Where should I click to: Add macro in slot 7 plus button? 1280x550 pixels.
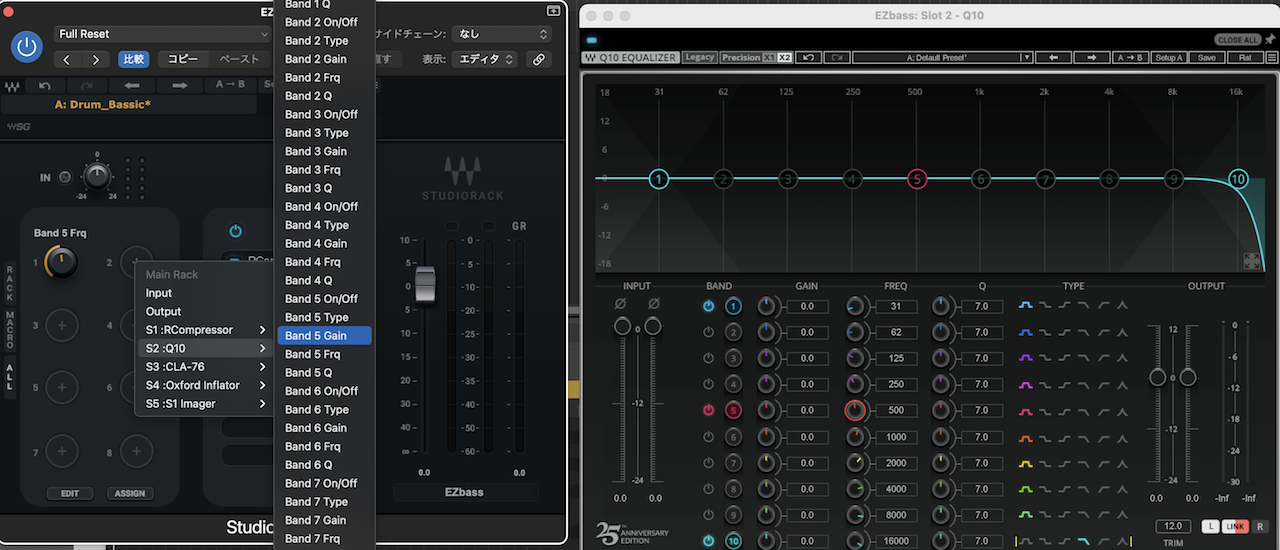61,452
